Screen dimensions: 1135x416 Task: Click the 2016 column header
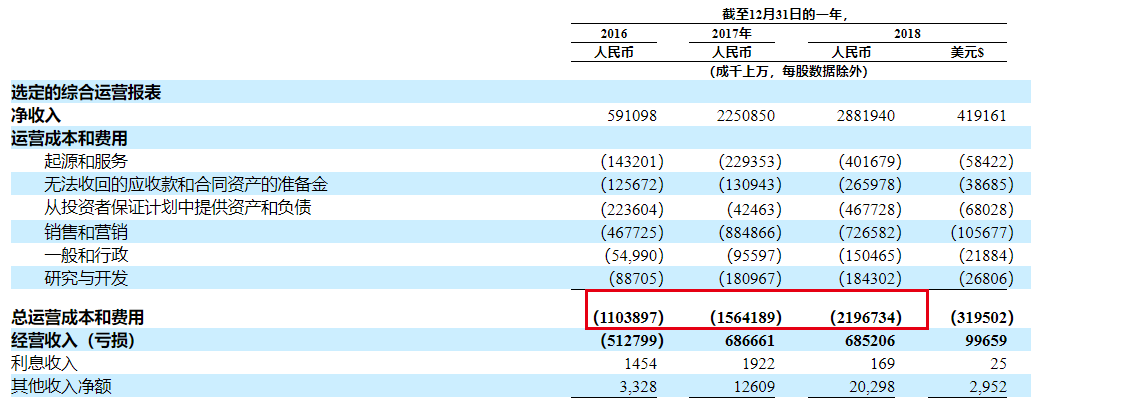click(x=628, y=34)
